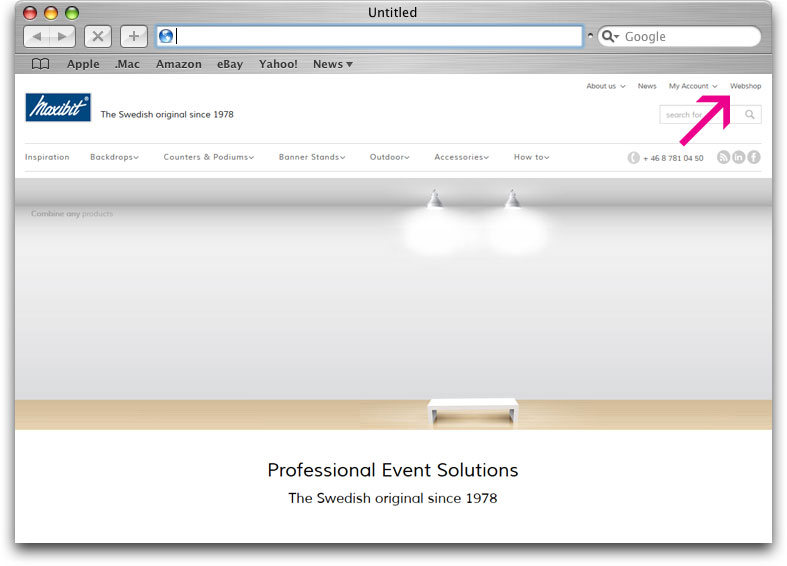The height and width of the screenshot is (566, 787).
Task: Expand the Backdrops dropdown menu
Action: pyautogui.click(x=114, y=157)
